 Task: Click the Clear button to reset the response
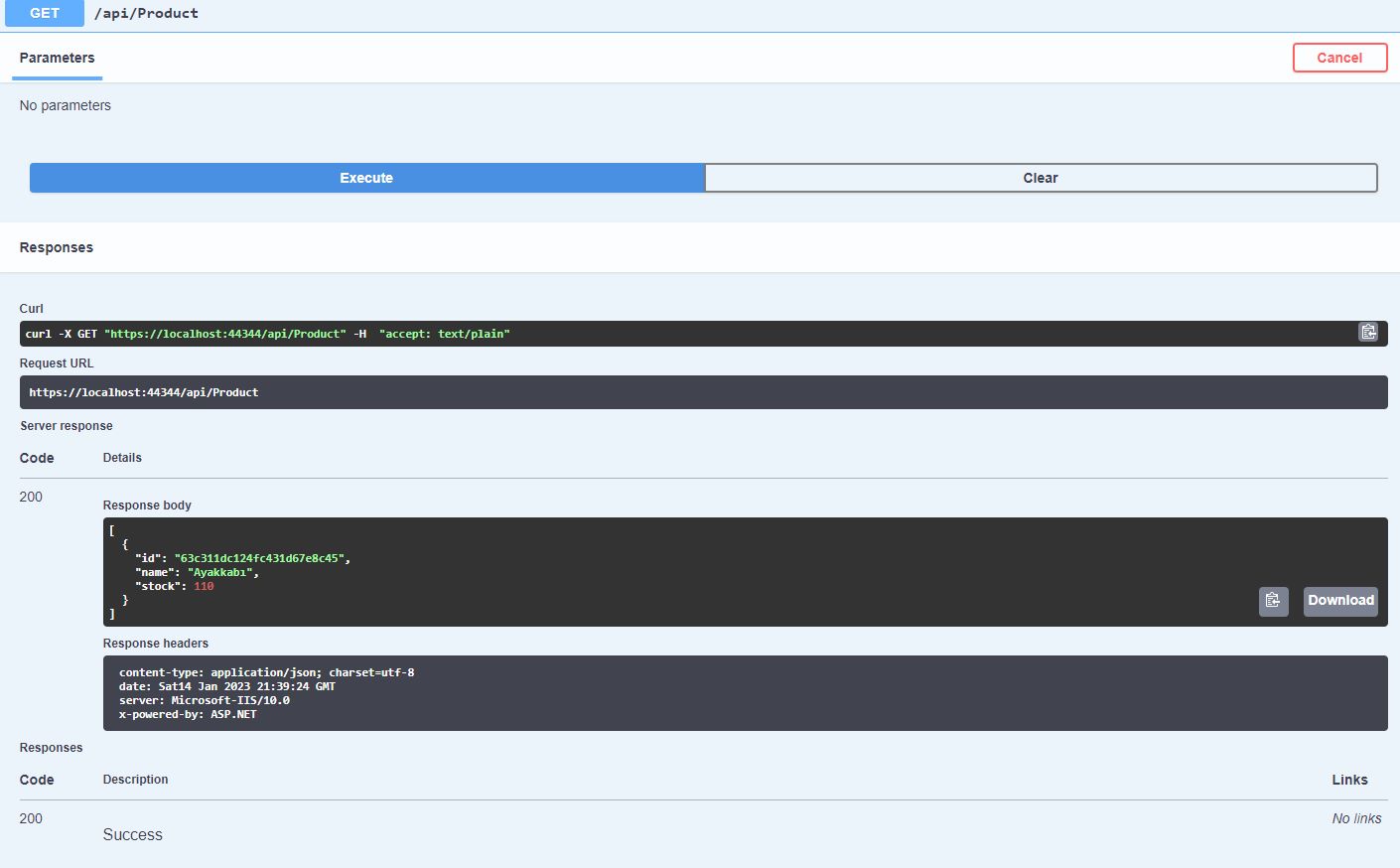(x=1041, y=177)
